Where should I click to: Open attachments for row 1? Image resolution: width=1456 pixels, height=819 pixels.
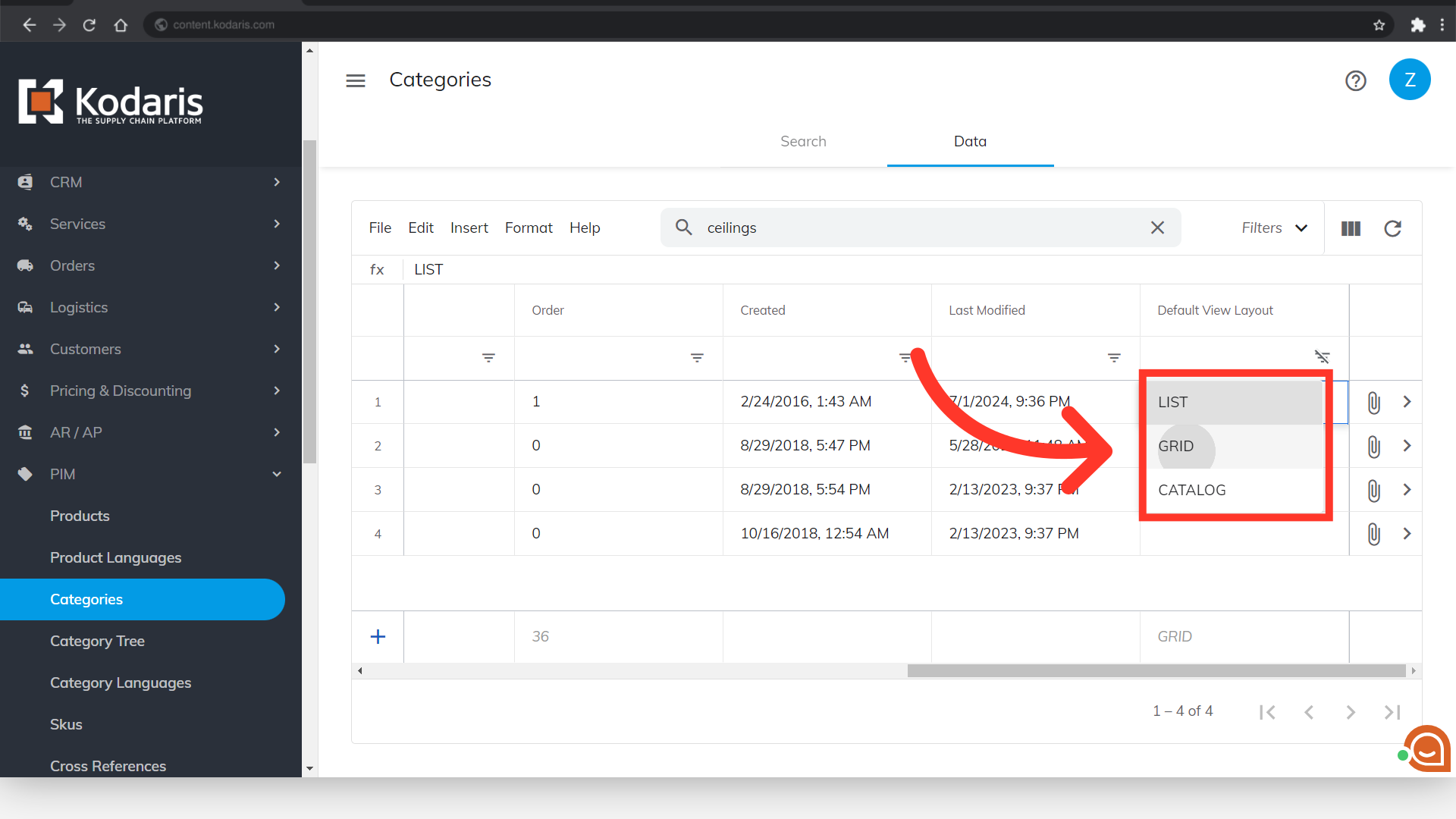click(x=1373, y=402)
